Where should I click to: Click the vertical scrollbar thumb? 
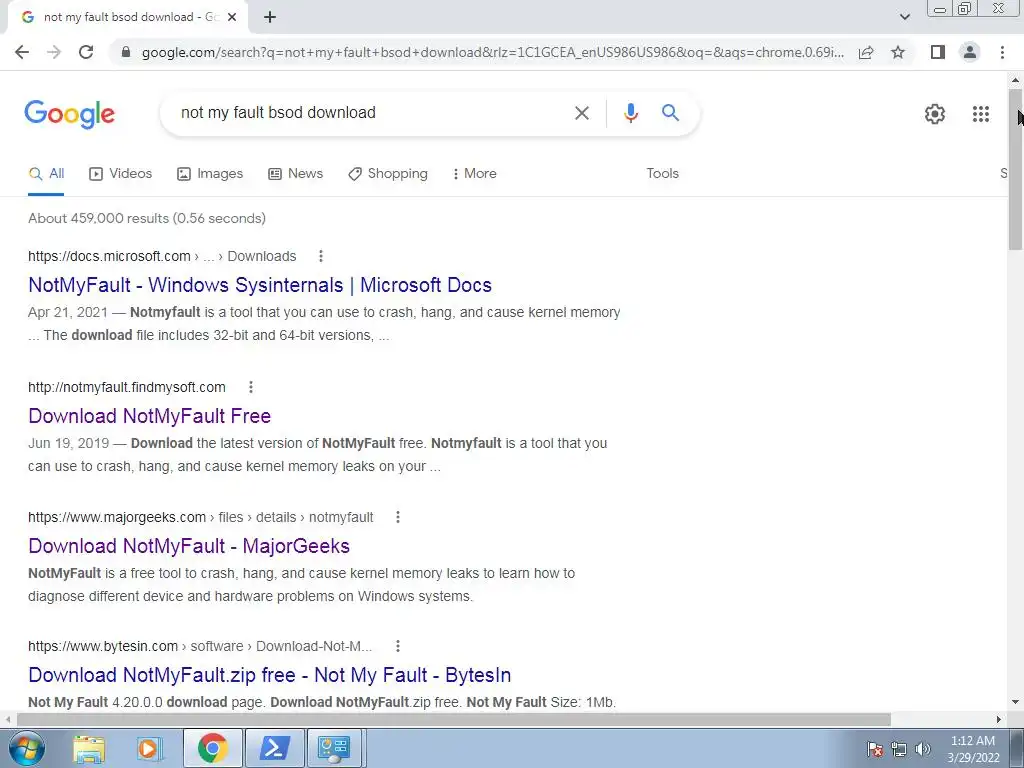[x=1016, y=170]
